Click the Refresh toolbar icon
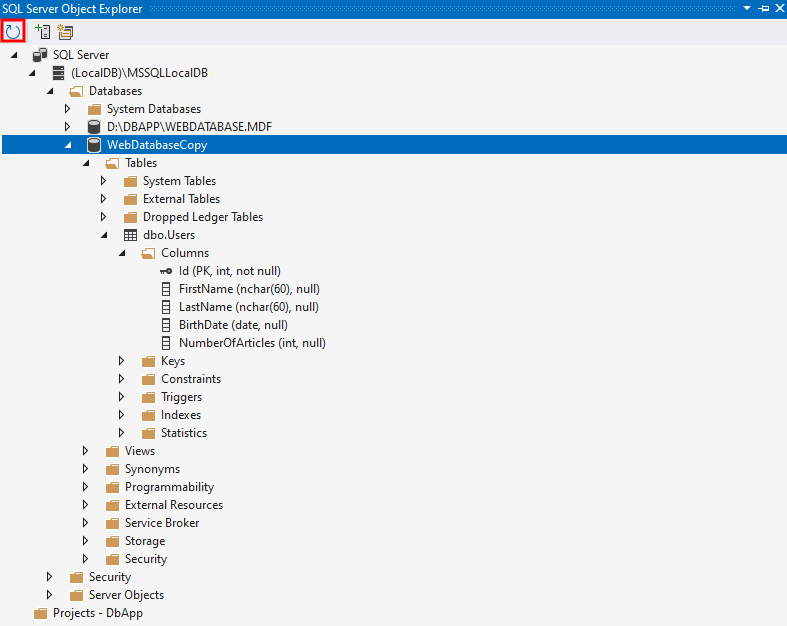The height and width of the screenshot is (626, 787). pyautogui.click(x=13, y=32)
